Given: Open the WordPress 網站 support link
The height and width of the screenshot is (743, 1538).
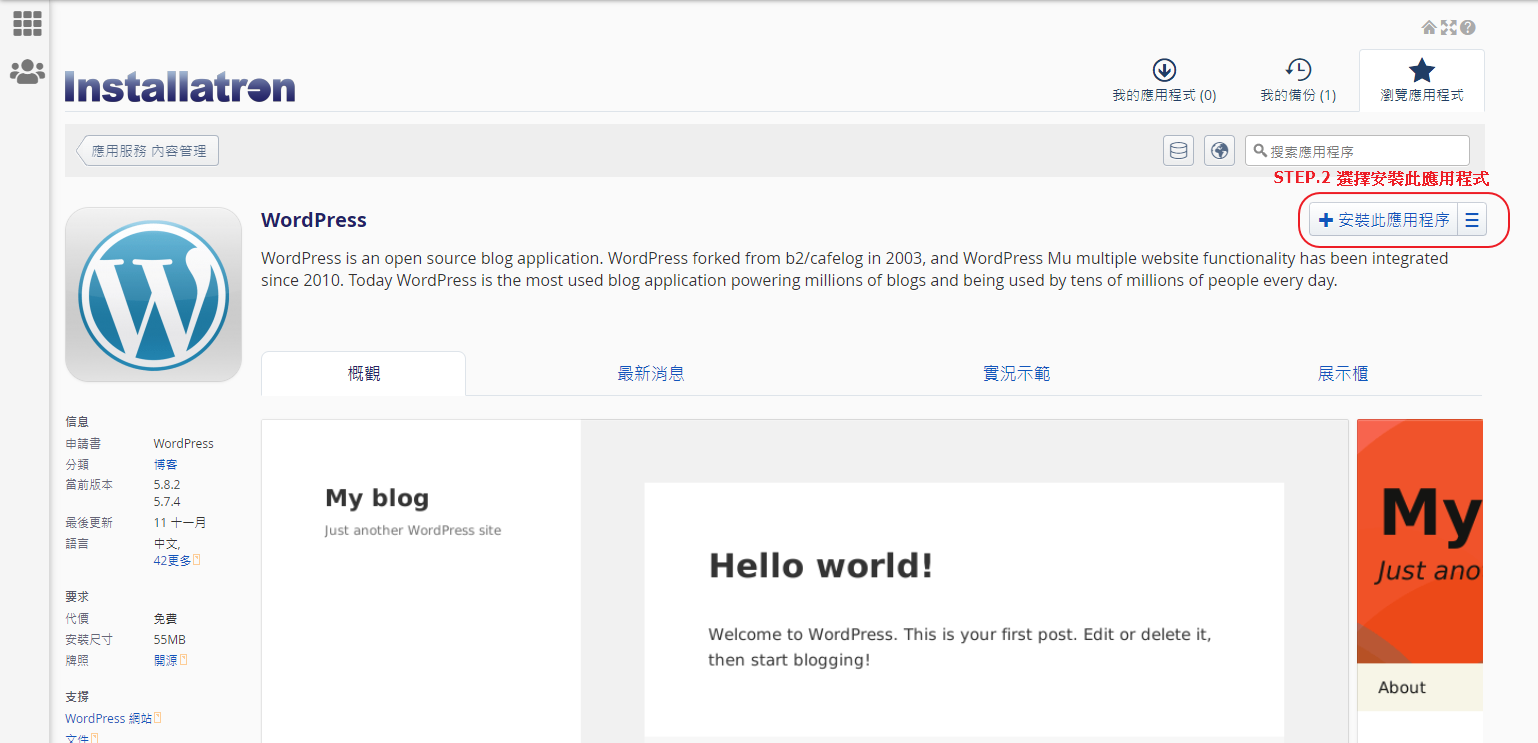Looking at the screenshot, I should pyautogui.click(x=109, y=718).
